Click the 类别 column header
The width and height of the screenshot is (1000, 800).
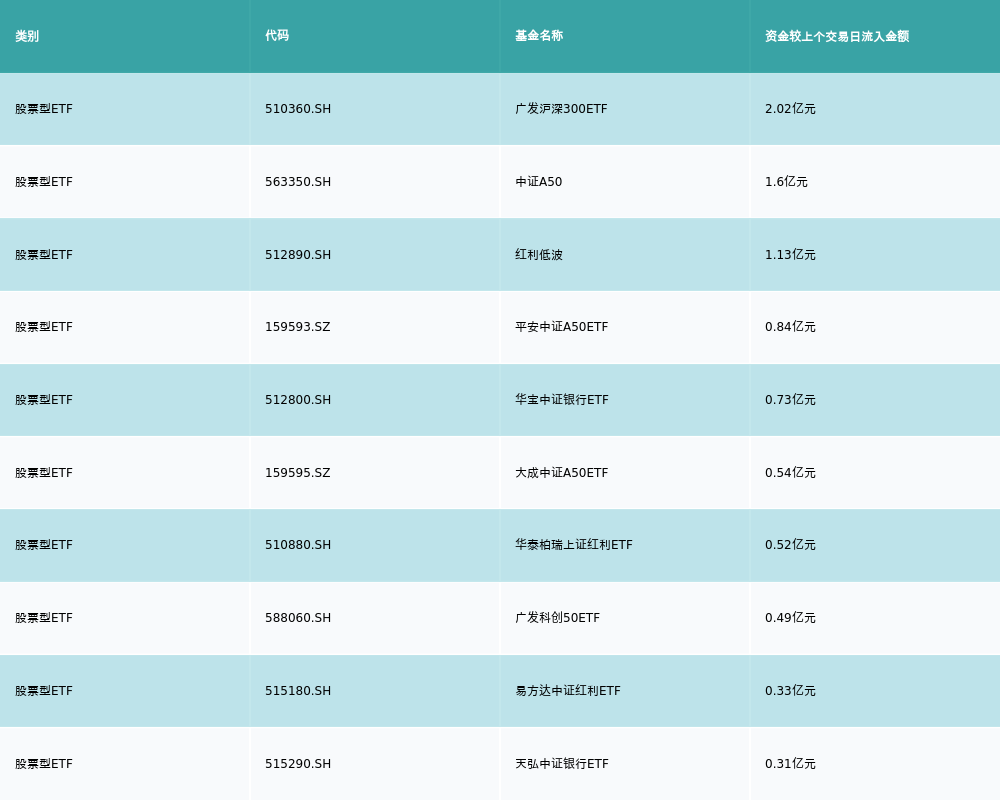[x=27, y=36]
